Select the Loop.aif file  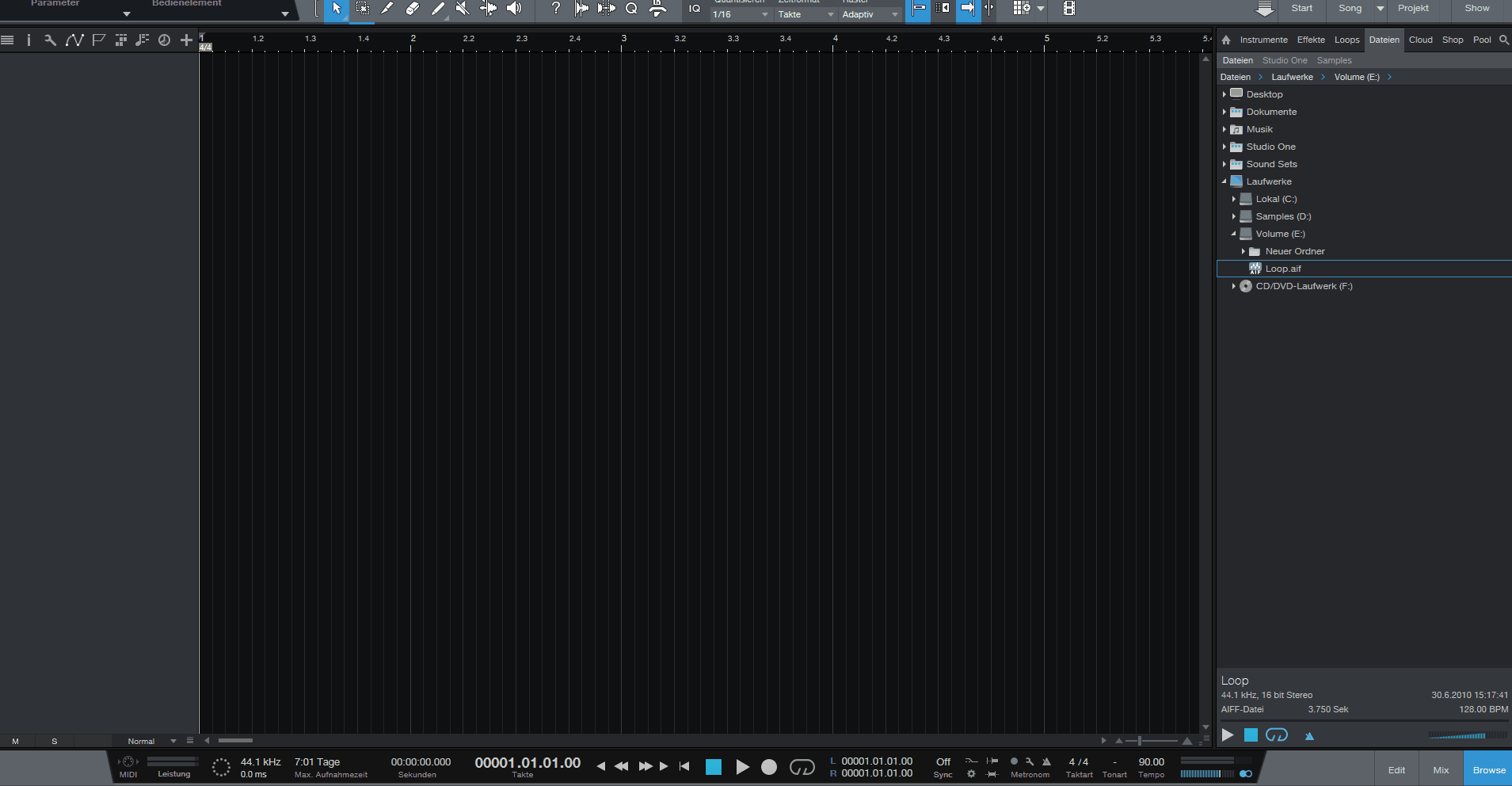(1283, 269)
